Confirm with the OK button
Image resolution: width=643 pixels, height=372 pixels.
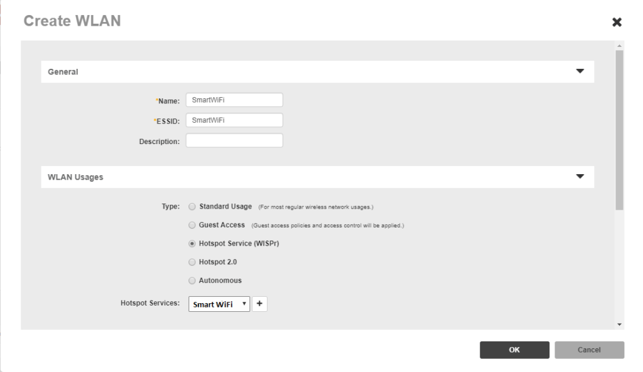pyautogui.click(x=515, y=350)
